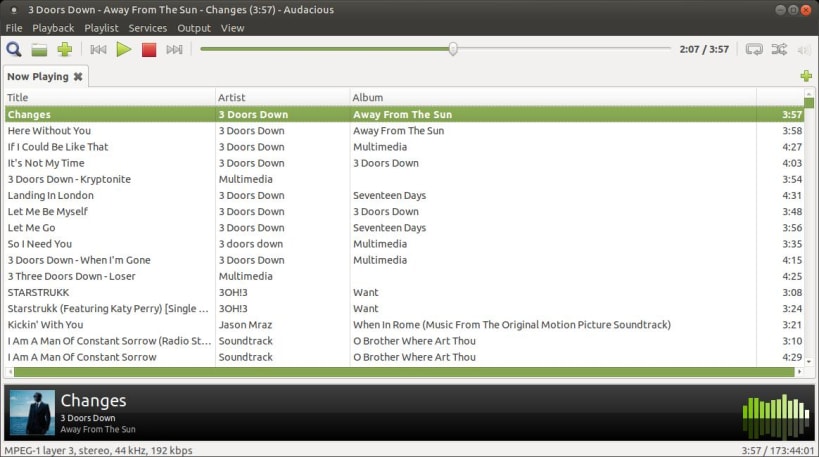The image size is (819, 457).
Task: Select the song "Changes" in playlist
Action: click(x=404, y=114)
